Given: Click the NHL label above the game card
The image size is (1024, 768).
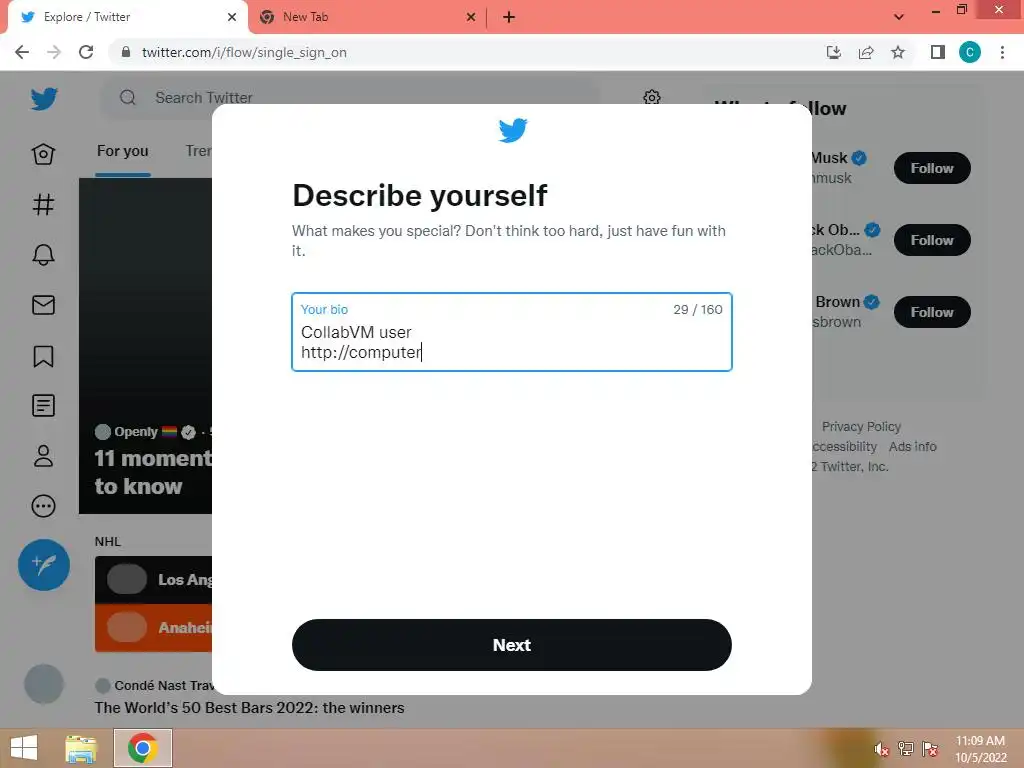Looking at the screenshot, I should point(108,541).
